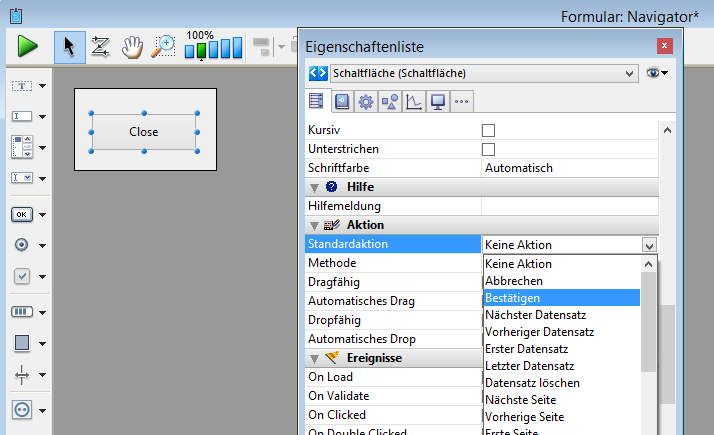This screenshot has height=435, width=714.
Task: Click the green Run form play button
Action: click(27, 46)
